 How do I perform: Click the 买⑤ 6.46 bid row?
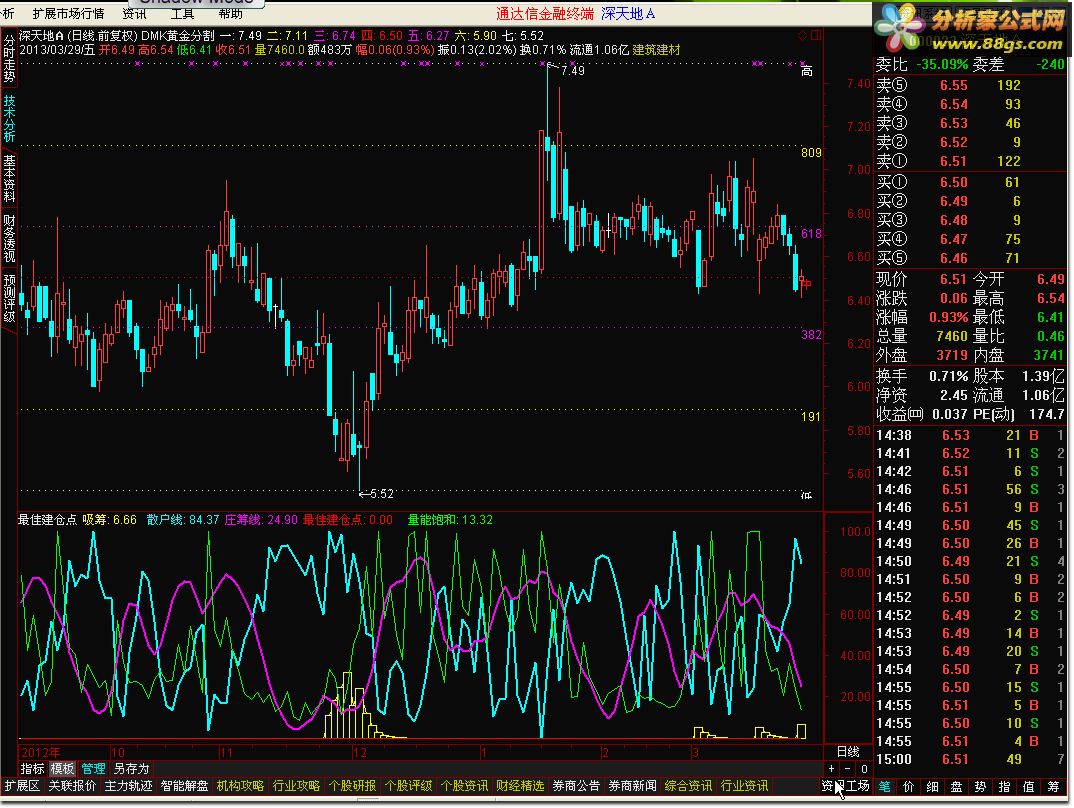click(970, 258)
